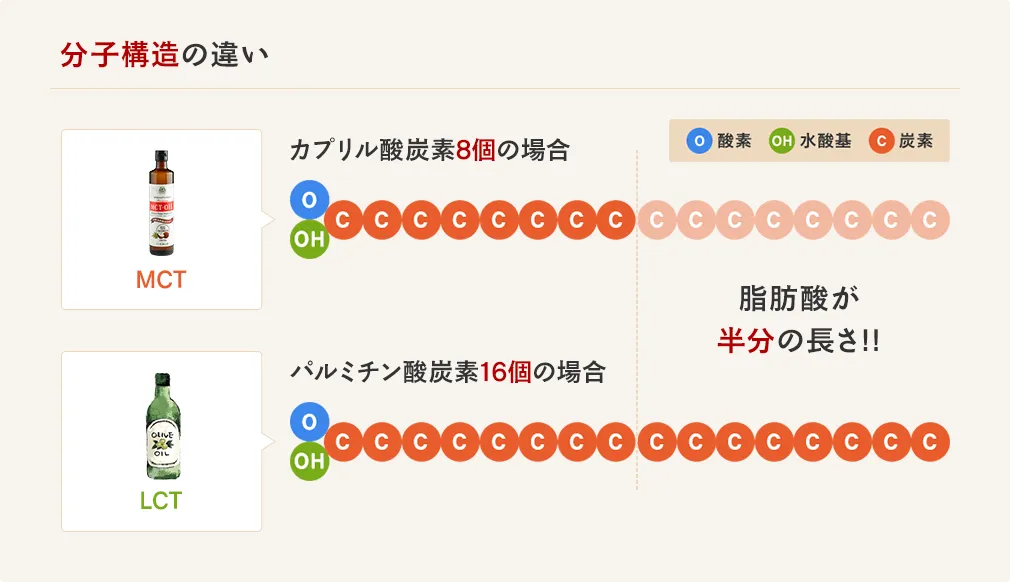Image resolution: width=1010 pixels, height=582 pixels.
Task: Click the first carbon C in the caprylic chain
Action: tap(343, 220)
